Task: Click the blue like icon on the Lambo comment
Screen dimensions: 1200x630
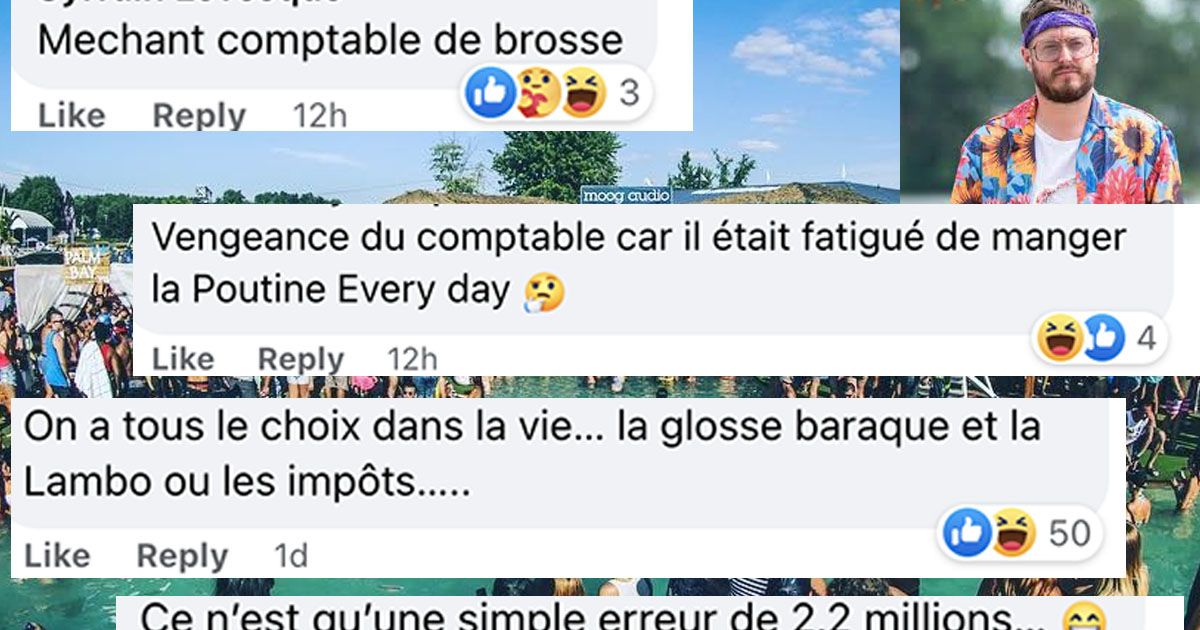Action: 967,532
